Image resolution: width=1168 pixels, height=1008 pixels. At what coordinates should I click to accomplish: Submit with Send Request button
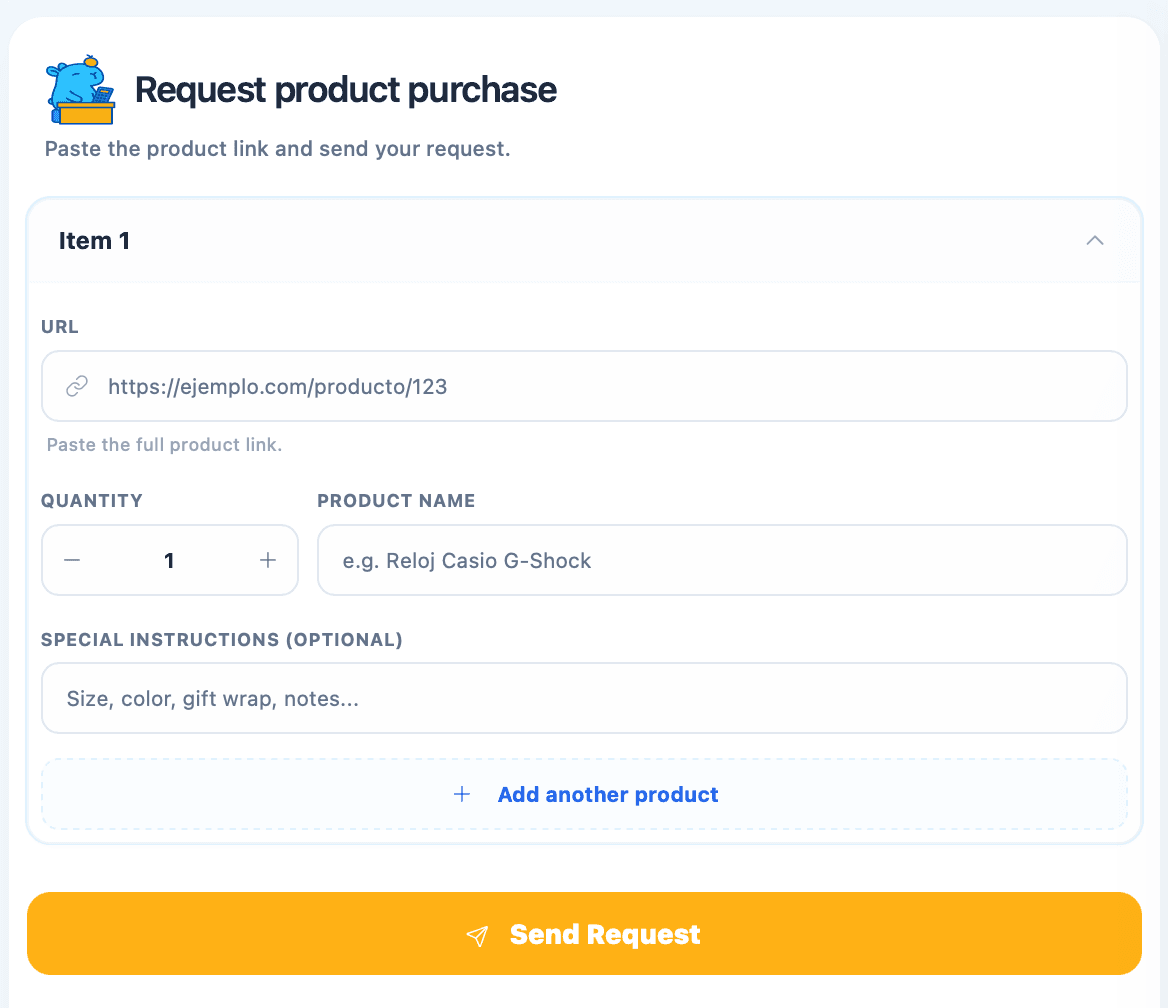(x=584, y=933)
